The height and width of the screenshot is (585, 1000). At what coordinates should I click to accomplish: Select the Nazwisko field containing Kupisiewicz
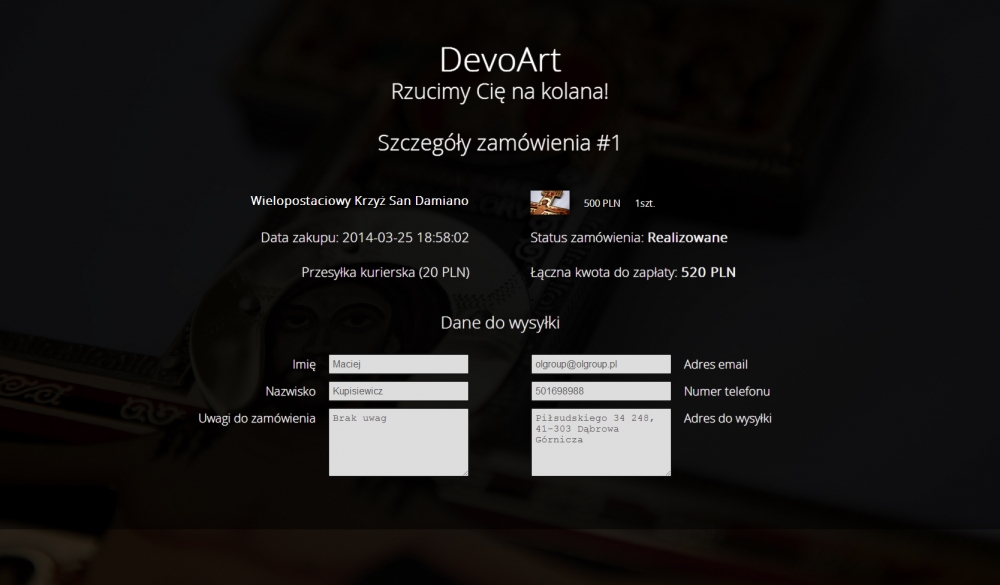coord(399,391)
